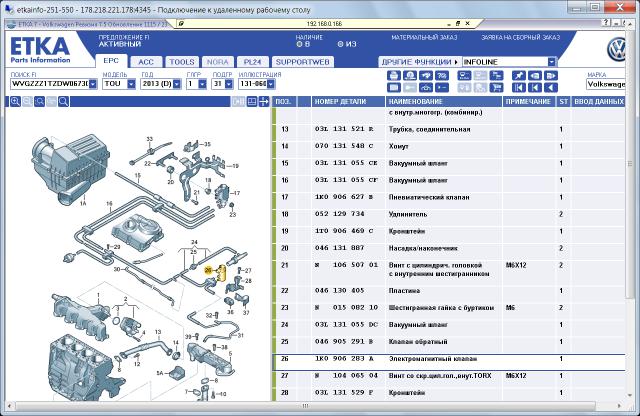Click ЗАЯВКА НА СБОРНЫЙ ЗАКАЗ in the header
The width and height of the screenshot is (640, 416).
coord(520,38)
